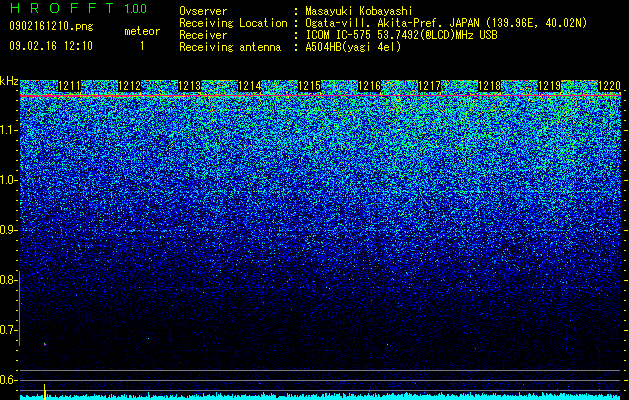The height and width of the screenshot is (400, 629).
Task: Click the 1212 time marker label
Action: (x=130, y=86)
